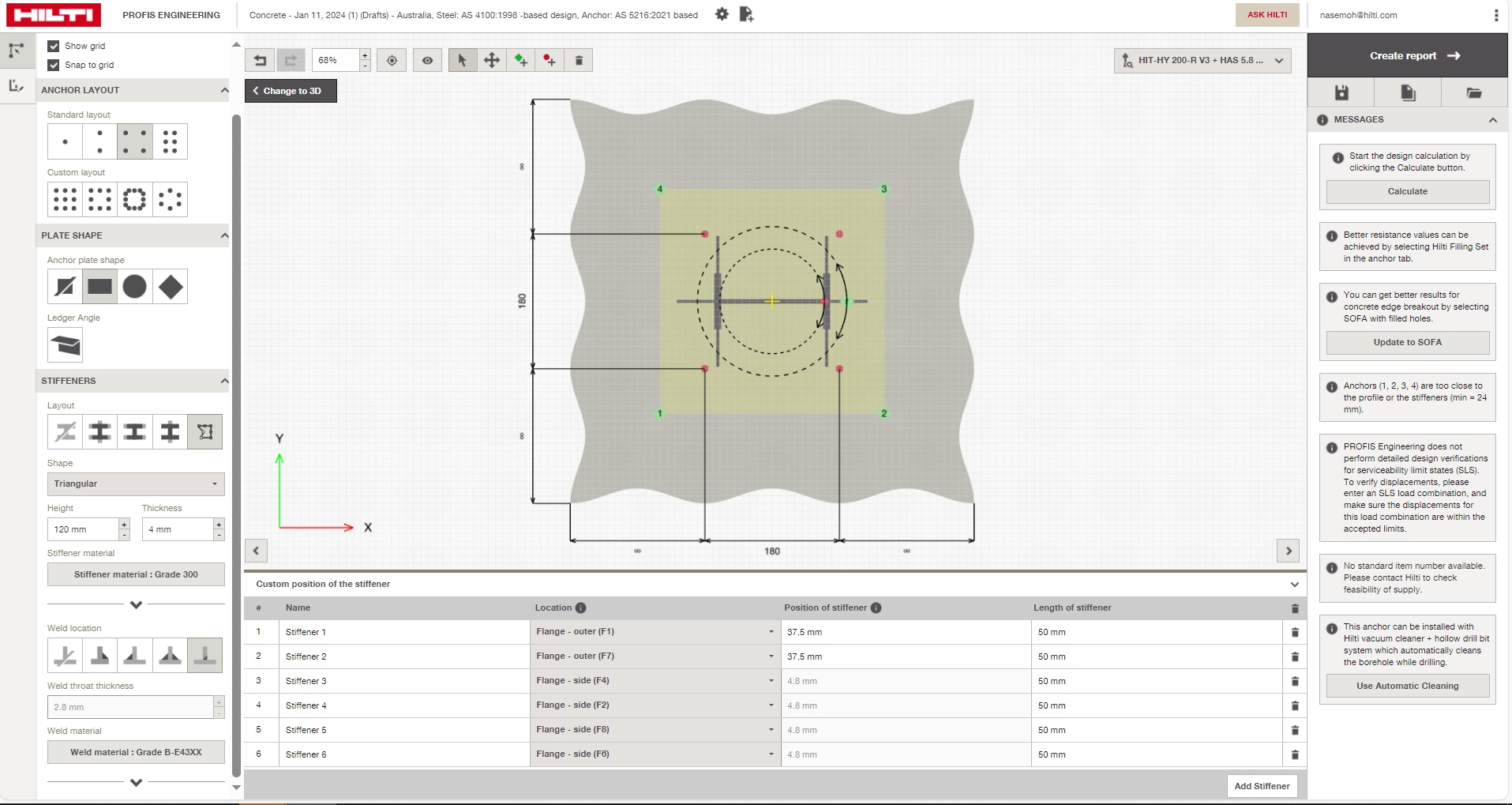1512x805 pixels.
Task: Click the Change to 3D tab
Action: tap(290, 91)
